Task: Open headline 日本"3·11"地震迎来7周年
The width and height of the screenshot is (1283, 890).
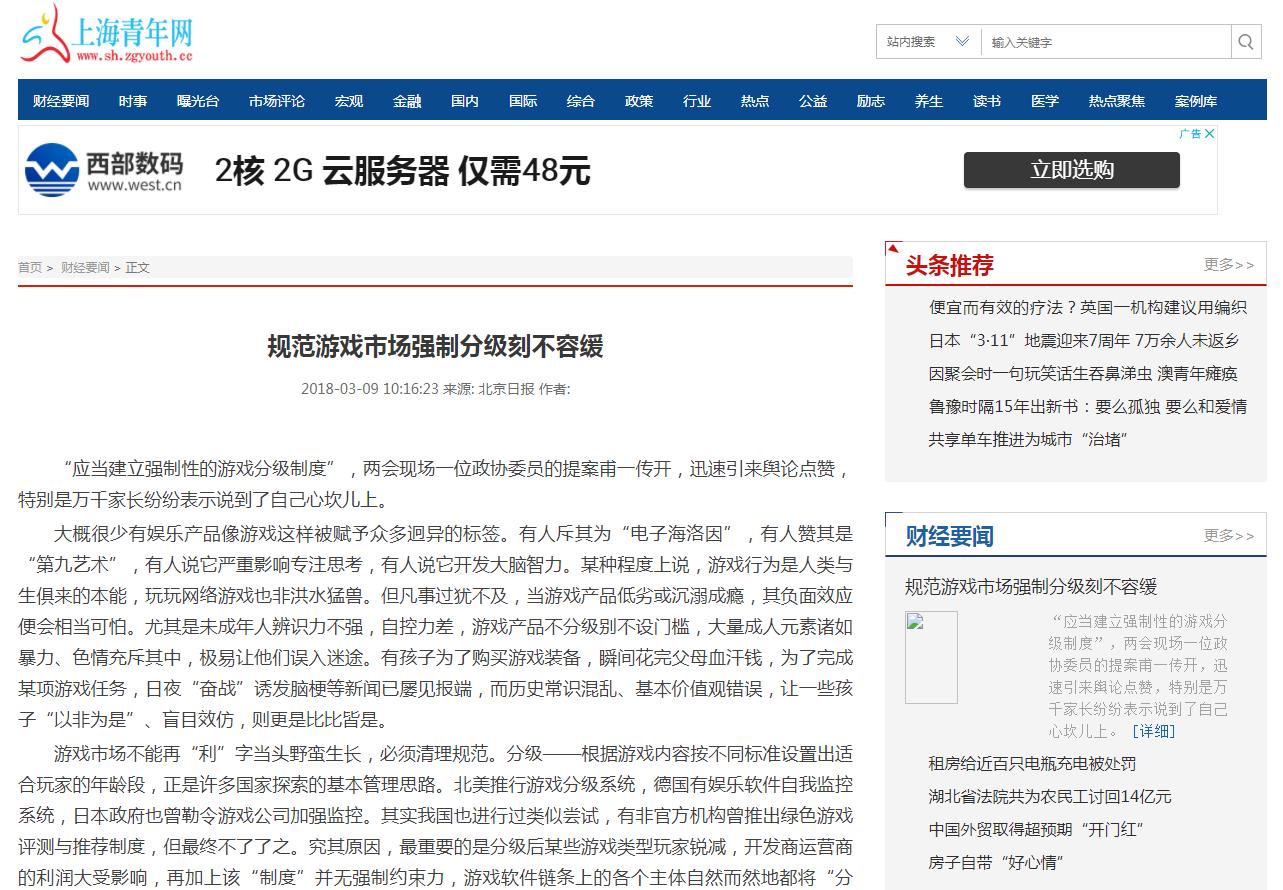Action: (x=1084, y=340)
